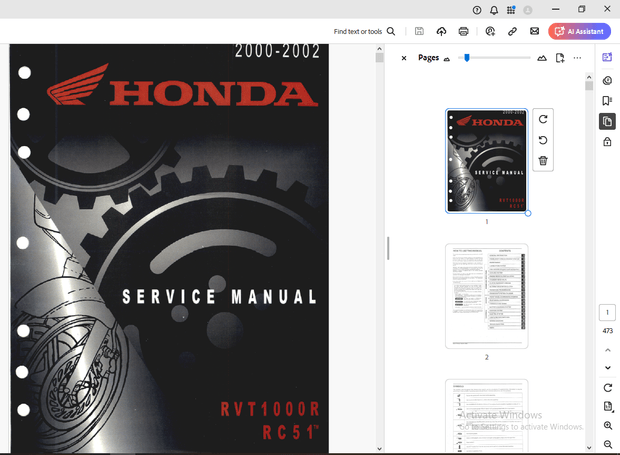Click the thumbnail label 2

click(x=487, y=357)
